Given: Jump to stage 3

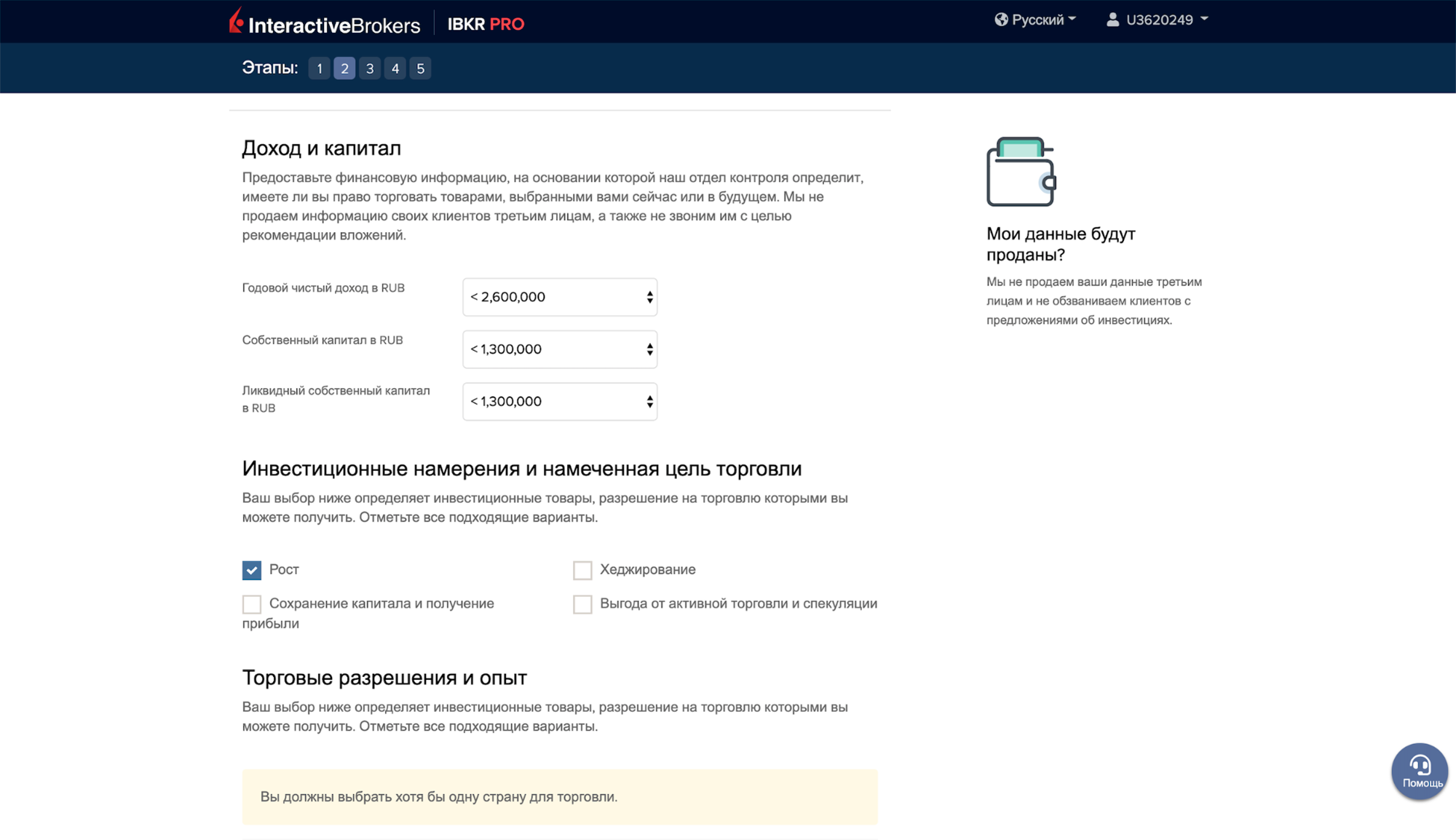Looking at the screenshot, I should (370, 68).
